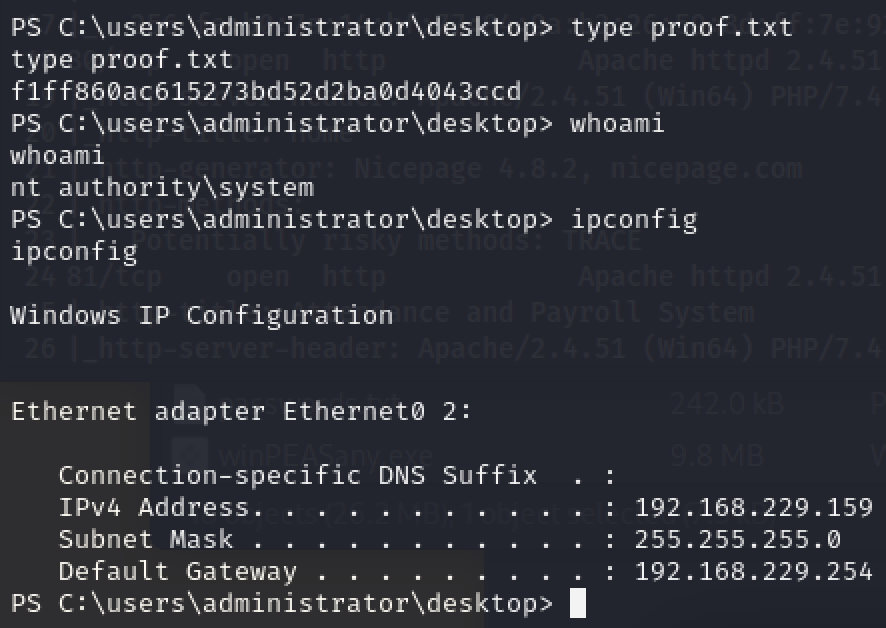Viewport: 886px width, 628px height.
Task: Click the "Windows IP Configuration" heading
Action: point(201,316)
